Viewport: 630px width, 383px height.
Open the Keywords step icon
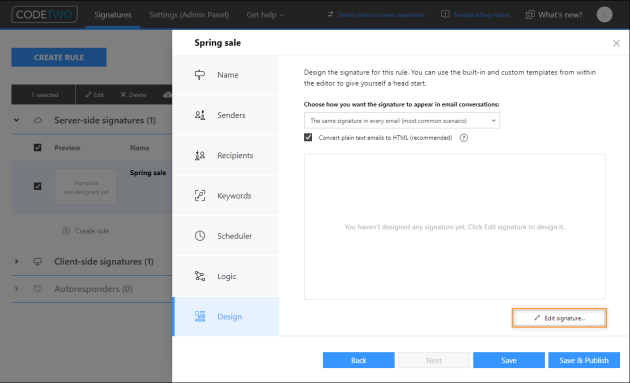coord(200,196)
